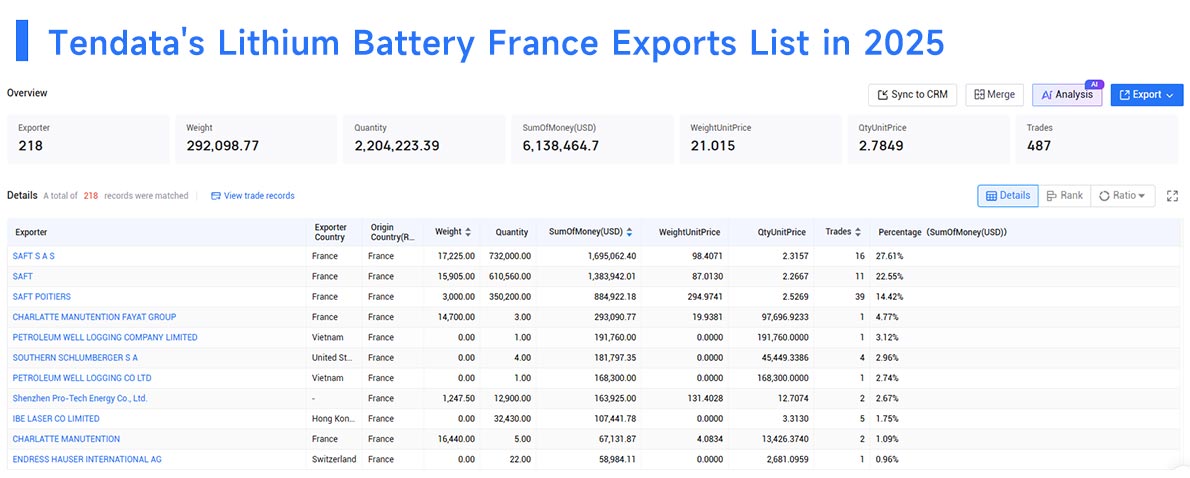Open exporter SOUTHERN SCHLUMBERGER S A
The height and width of the screenshot is (478, 1190).
point(75,357)
